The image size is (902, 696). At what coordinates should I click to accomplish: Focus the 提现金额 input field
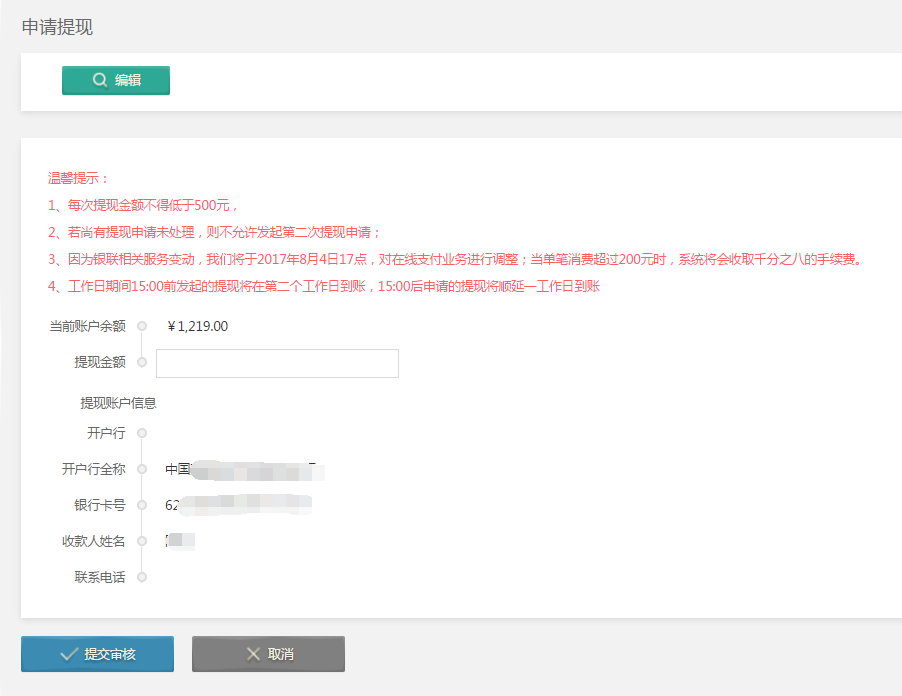277,363
